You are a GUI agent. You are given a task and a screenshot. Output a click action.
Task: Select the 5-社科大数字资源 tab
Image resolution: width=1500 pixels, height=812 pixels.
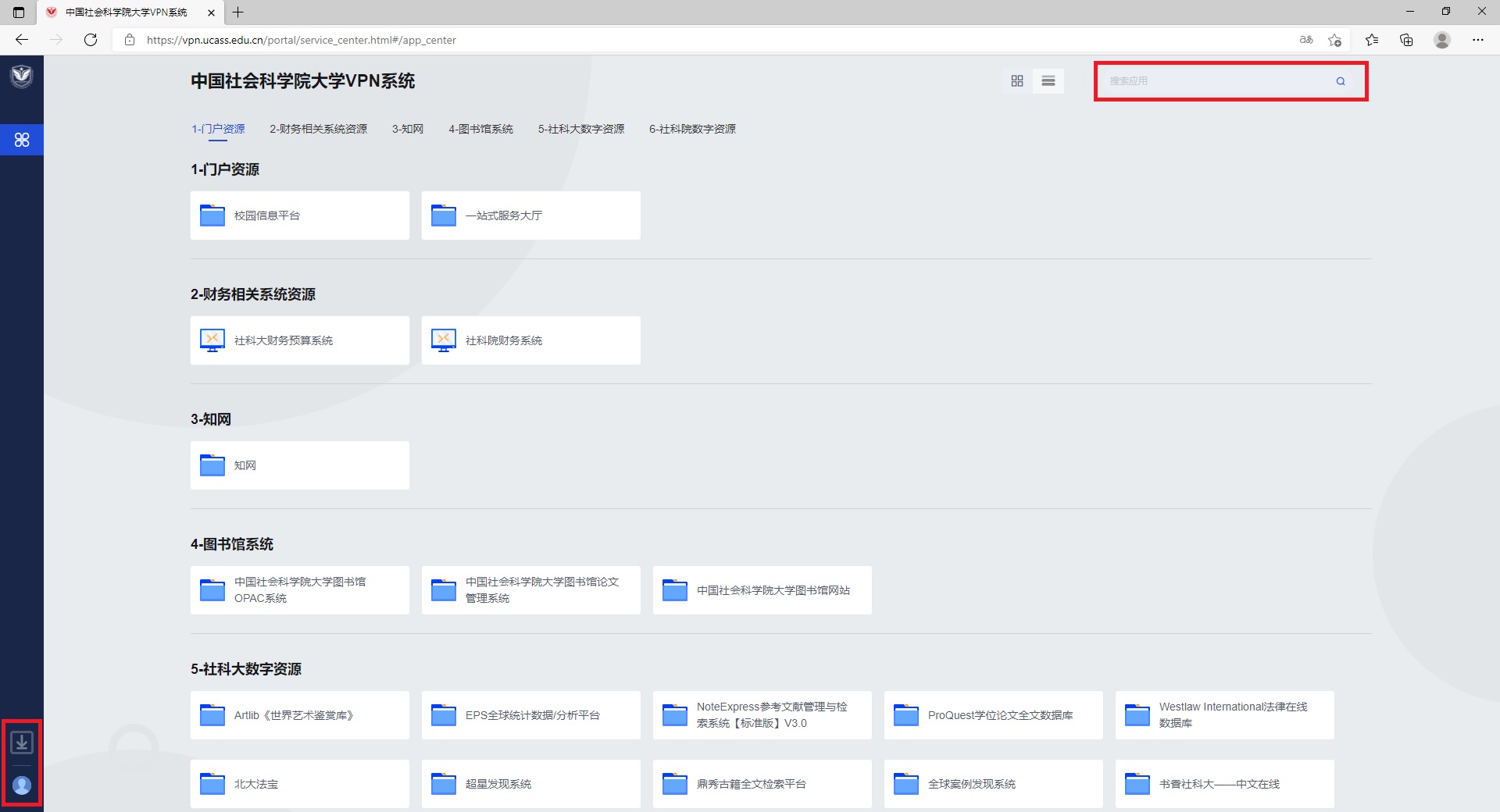point(581,129)
